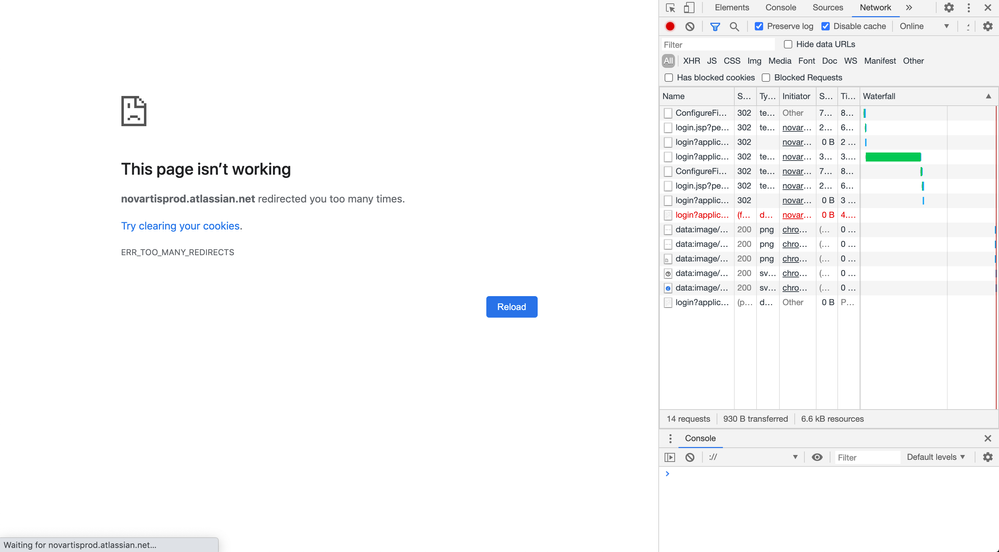
Task: Clear the network log with the clear icon
Action: click(x=690, y=27)
